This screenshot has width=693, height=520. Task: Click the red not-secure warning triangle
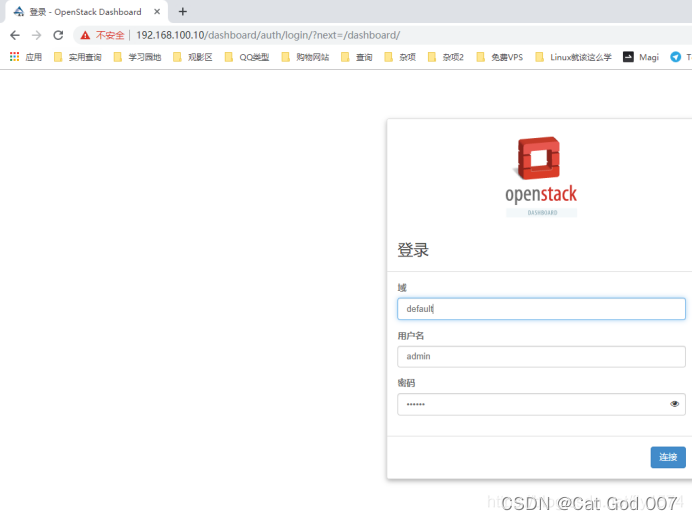pyautogui.click(x=85, y=35)
